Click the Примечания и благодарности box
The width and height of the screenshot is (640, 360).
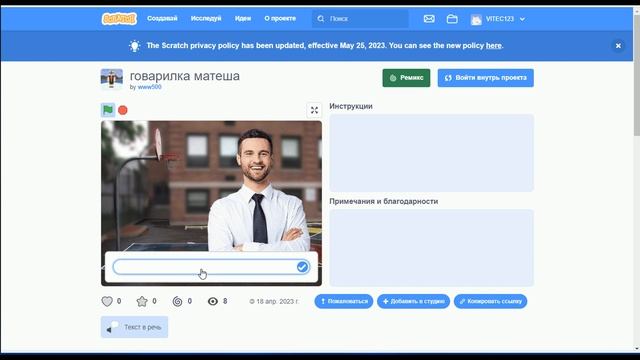(x=431, y=248)
